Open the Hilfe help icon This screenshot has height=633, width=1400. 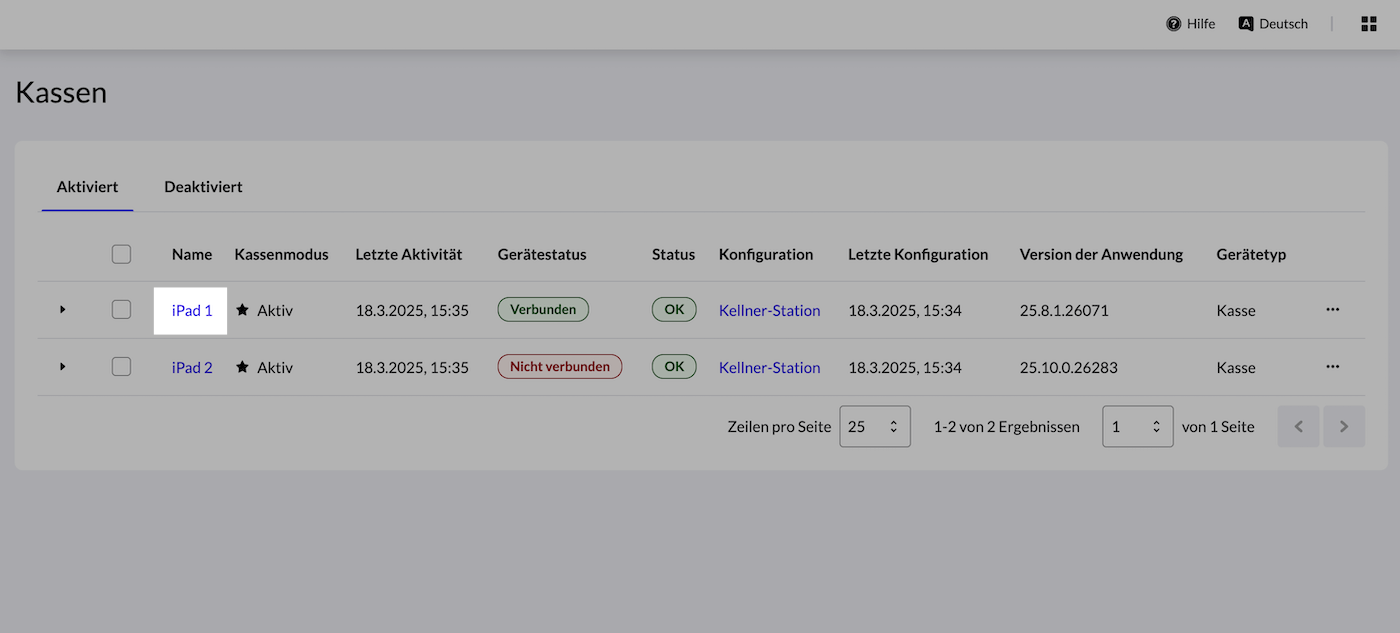click(1173, 24)
